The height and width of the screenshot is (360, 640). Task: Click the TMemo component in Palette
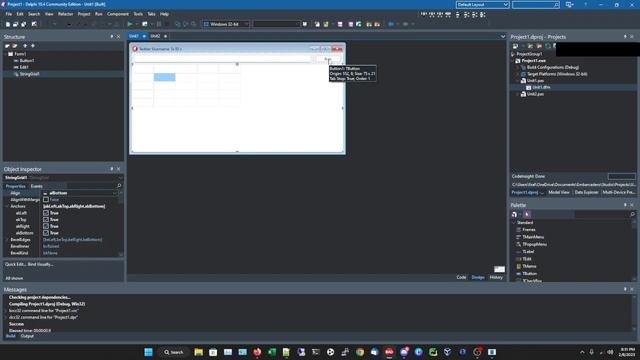point(529,267)
